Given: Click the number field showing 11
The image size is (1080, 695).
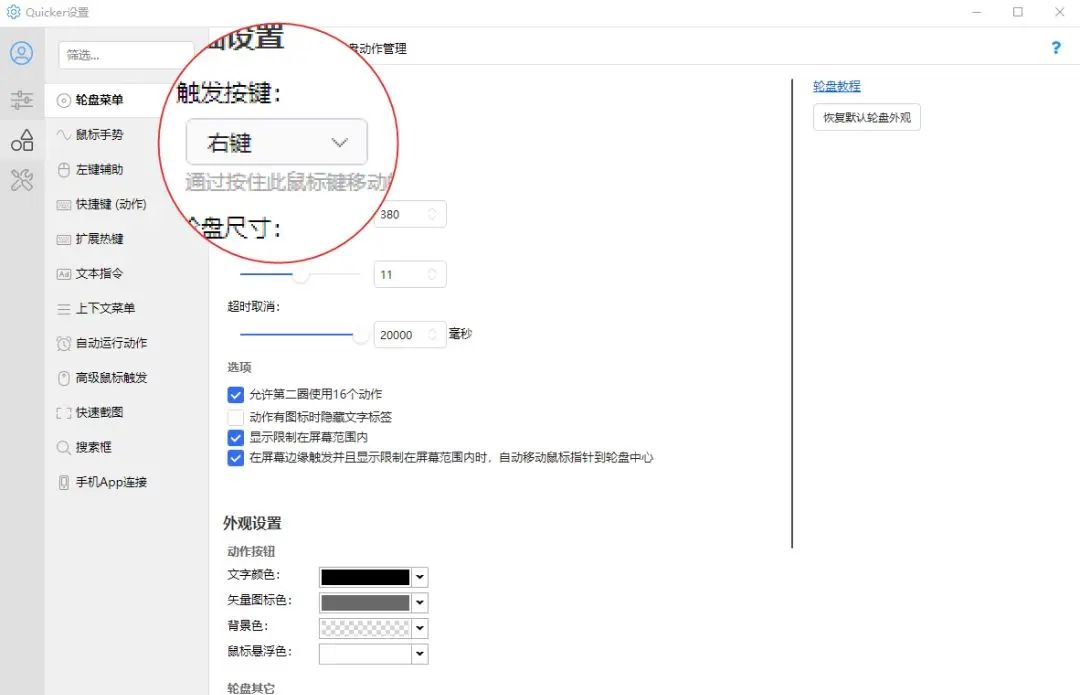Looking at the screenshot, I should click(x=410, y=274).
